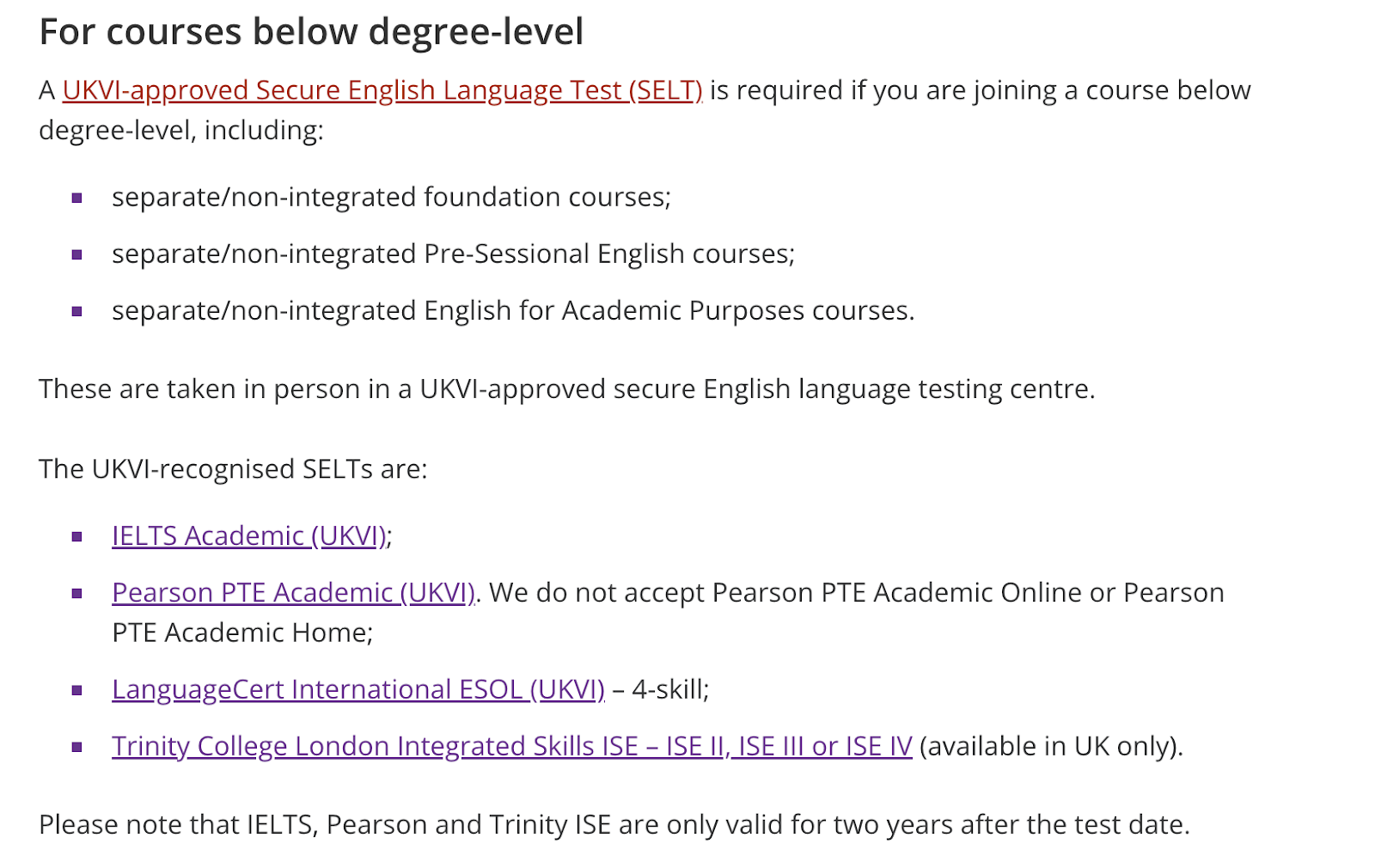Open the UKVI-approved Secure English Language Test link

tap(382, 90)
